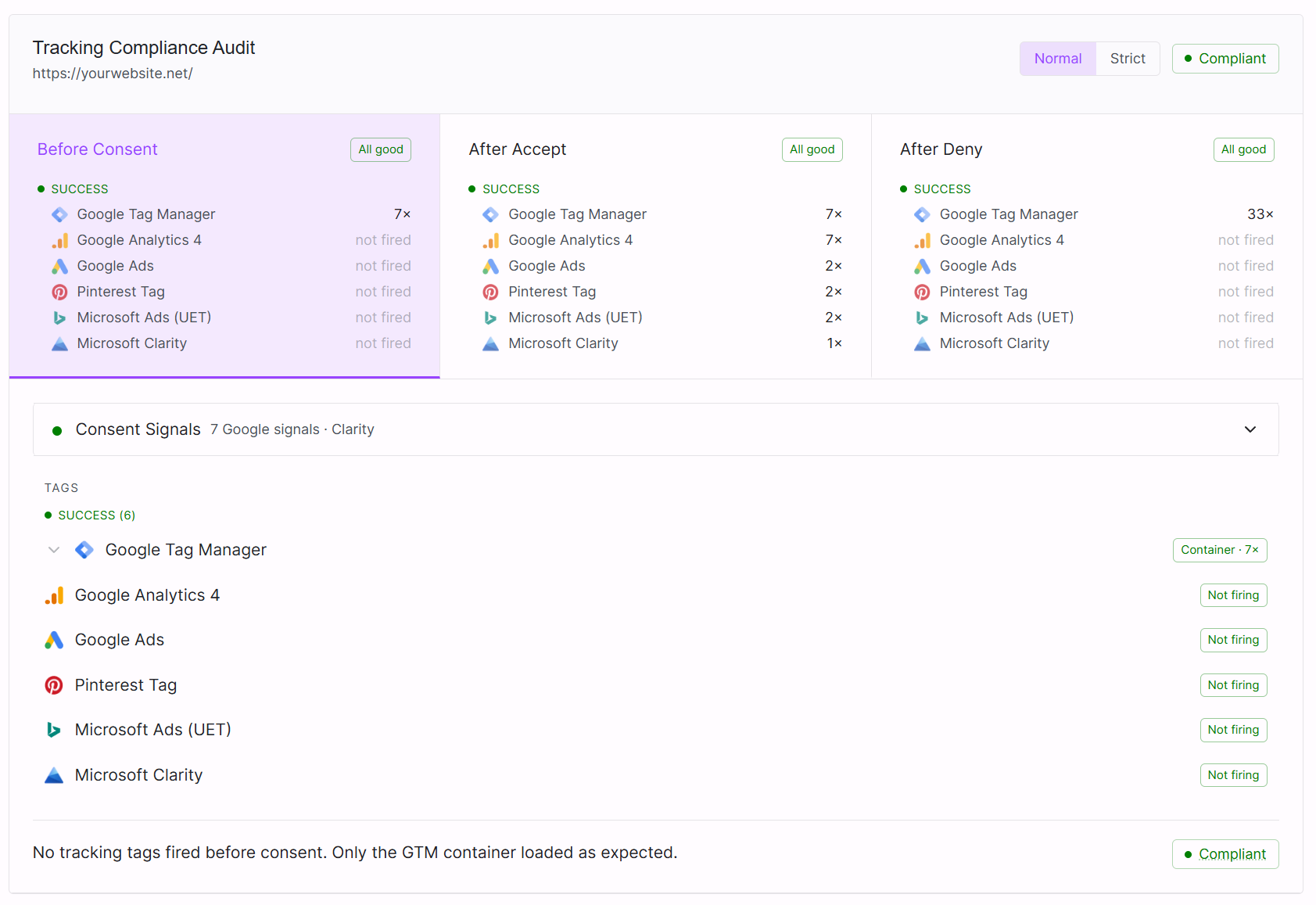Expand the Consent Signals chevron
This screenshot has height=905, width=1316.
click(1250, 429)
